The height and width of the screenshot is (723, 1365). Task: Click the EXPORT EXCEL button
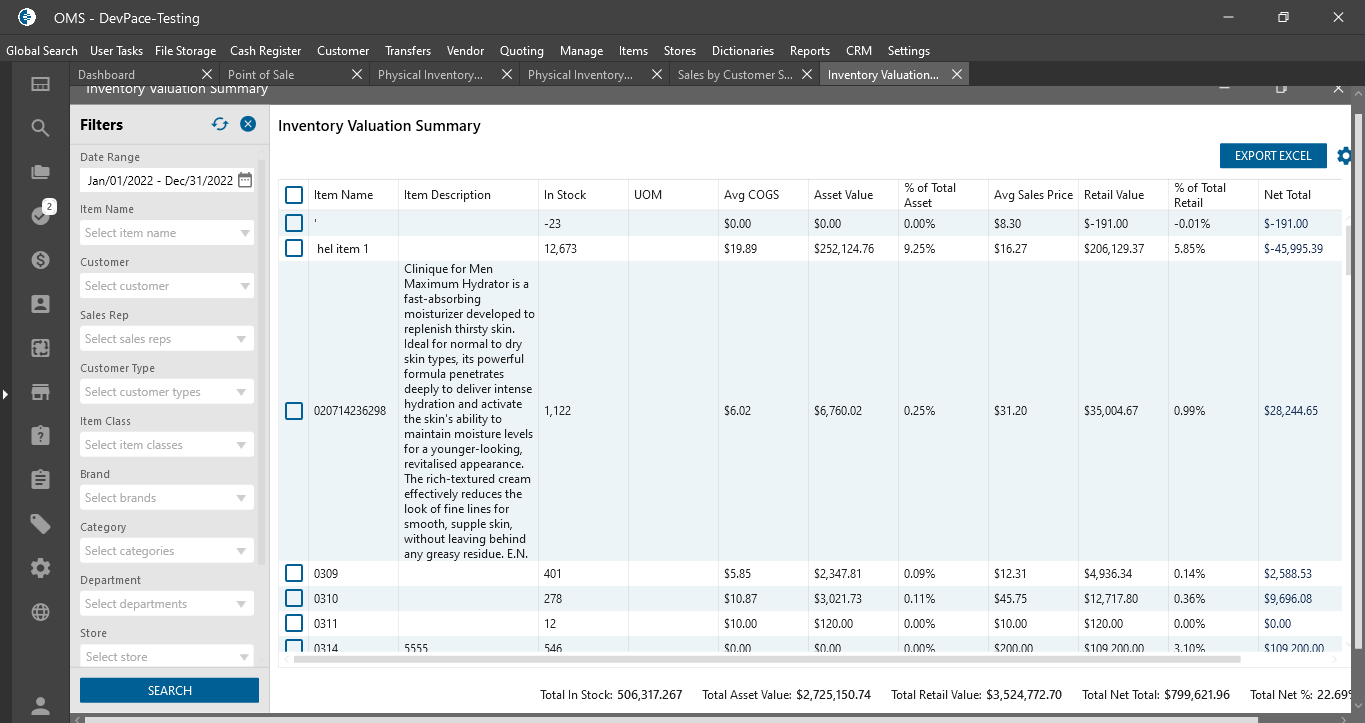click(x=1272, y=156)
